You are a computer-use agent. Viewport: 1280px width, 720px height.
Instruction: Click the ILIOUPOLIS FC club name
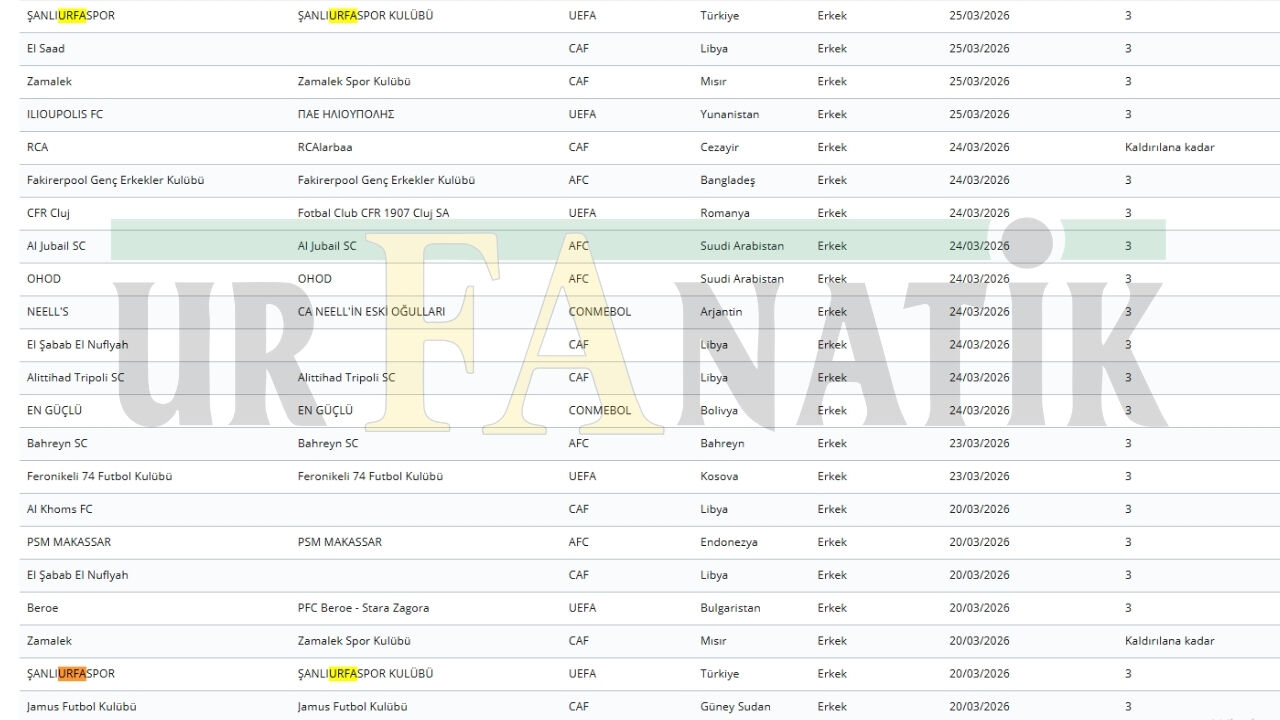(65, 114)
